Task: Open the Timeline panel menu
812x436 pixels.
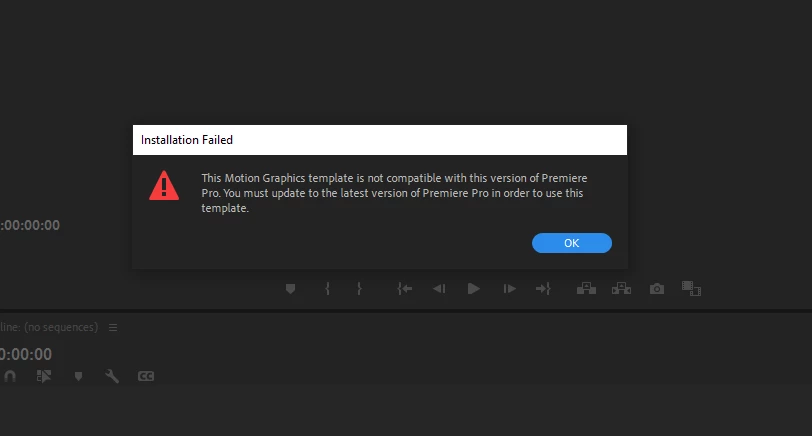Action: [x=113, y=327]
